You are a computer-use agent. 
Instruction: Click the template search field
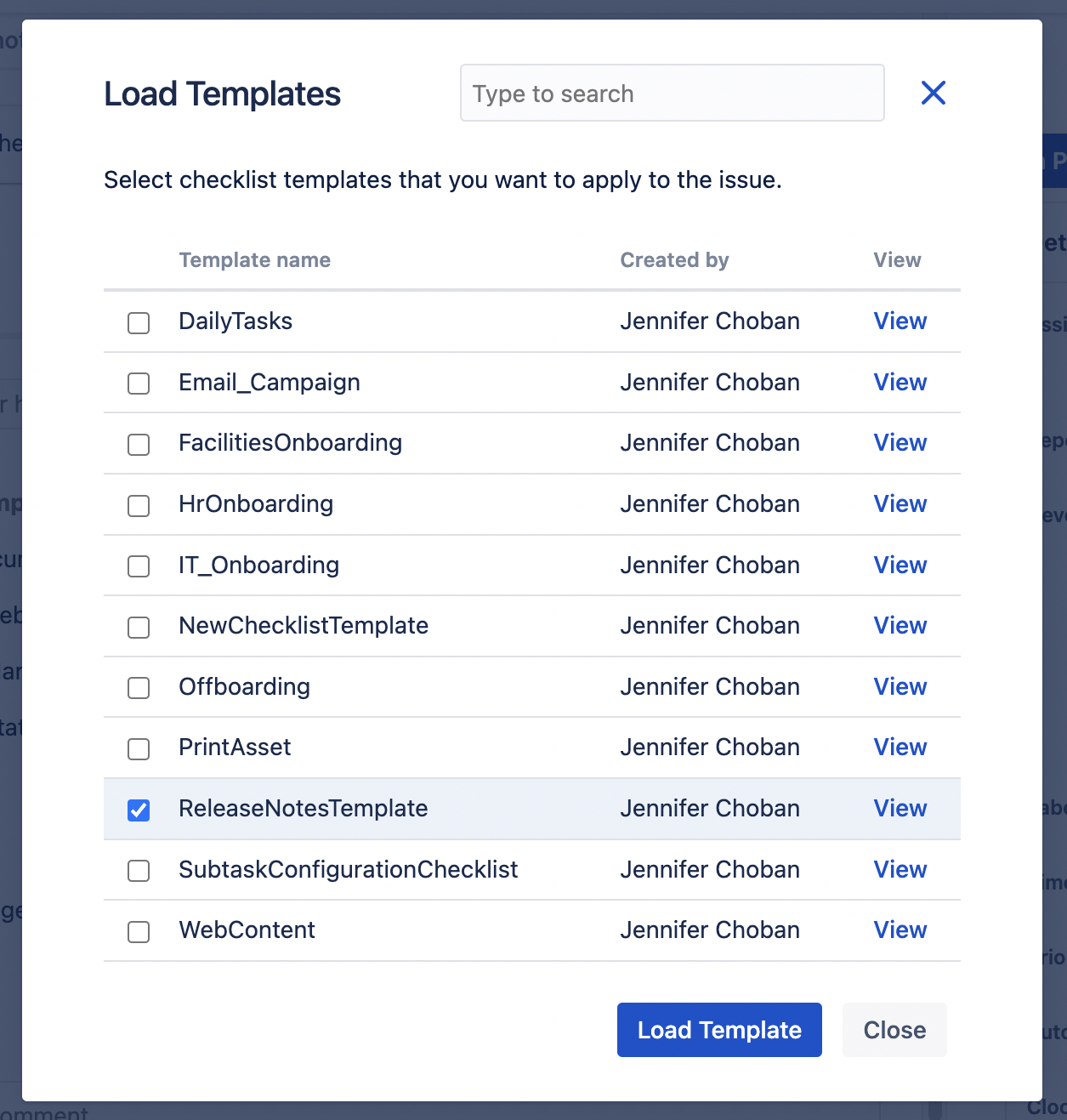[x=672, y=93]
